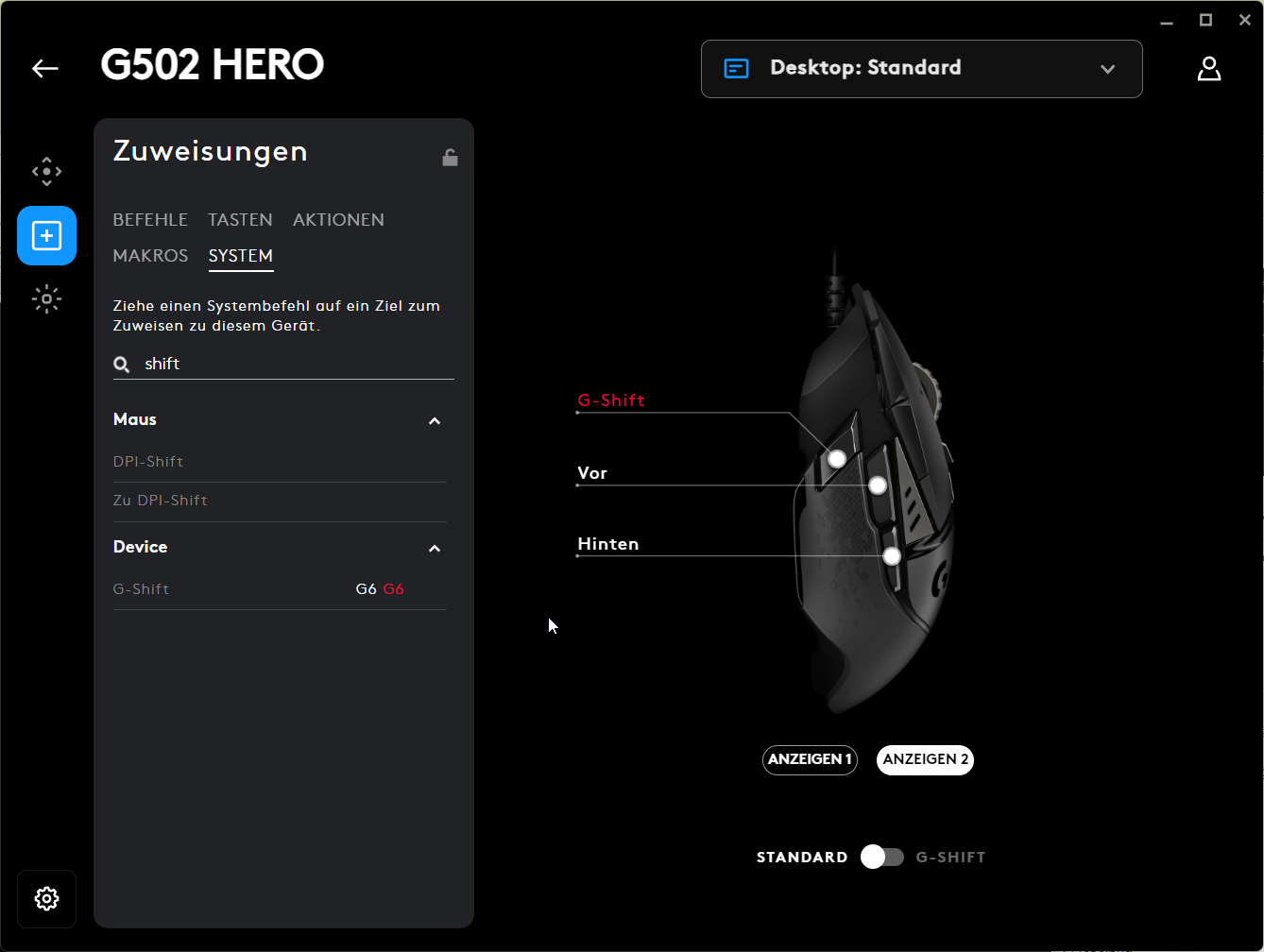
Task: Open the sensitivity DPI sidebar icon
Action: tap(46, 172)
